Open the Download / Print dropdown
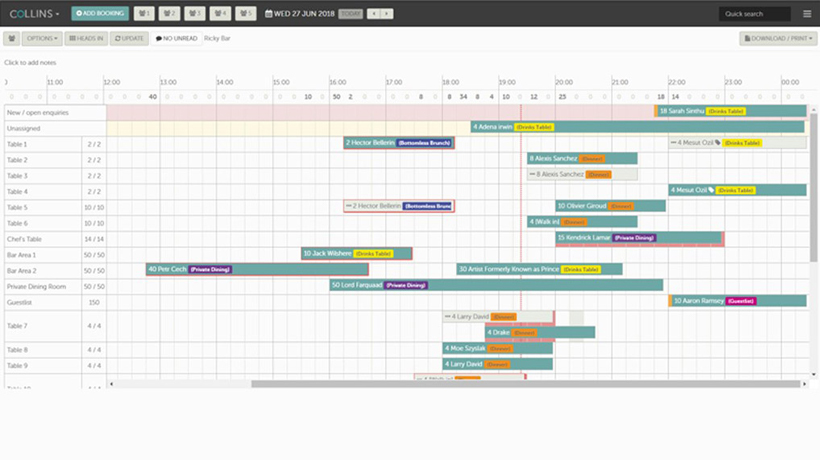The height and width of the screenshot is (460, 820). (x=777, y=38)
